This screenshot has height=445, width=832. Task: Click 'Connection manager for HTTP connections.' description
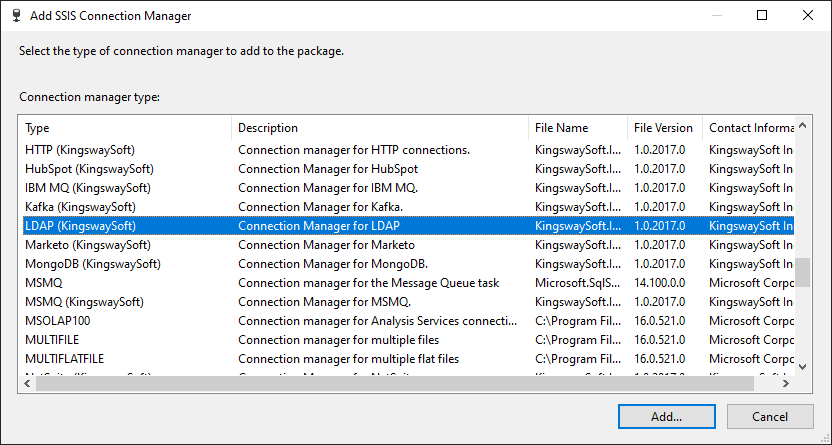tap(354, 150)
